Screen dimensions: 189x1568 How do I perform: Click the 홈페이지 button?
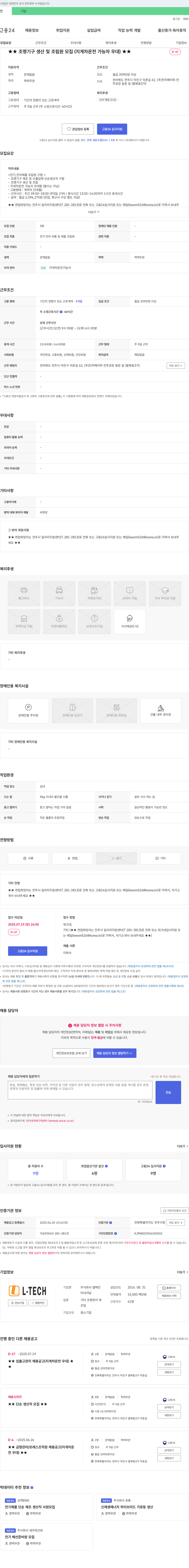(x=169, y=1288)
